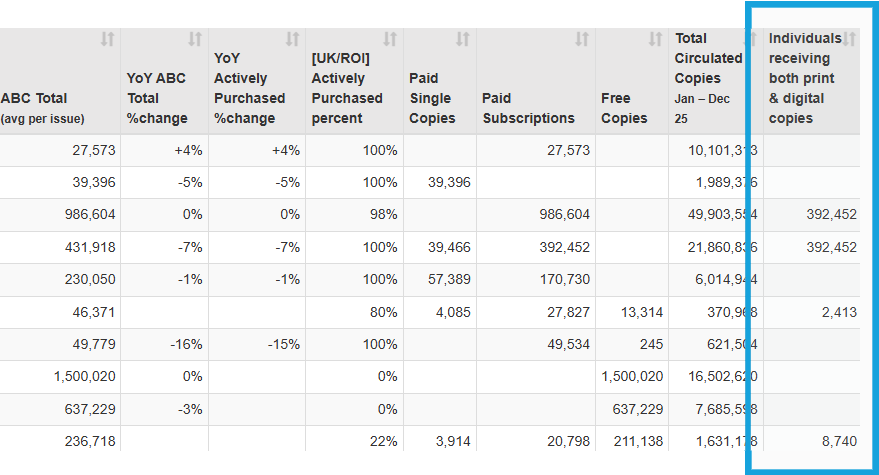
Task: Click the sort arrows in ABC Total column
Action: point(107,40)
